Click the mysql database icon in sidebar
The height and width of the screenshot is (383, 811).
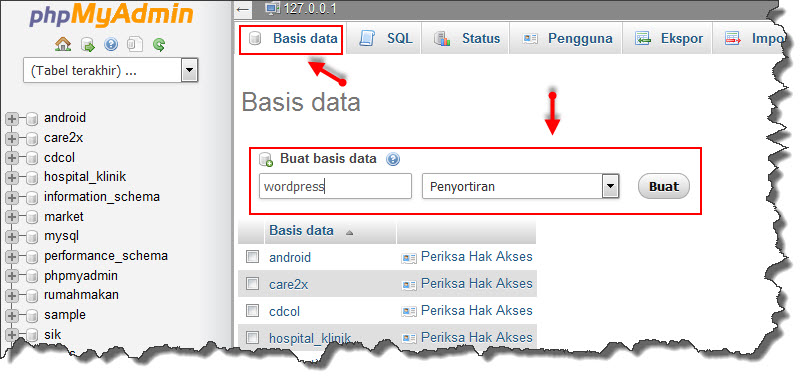tap(32, 238)
